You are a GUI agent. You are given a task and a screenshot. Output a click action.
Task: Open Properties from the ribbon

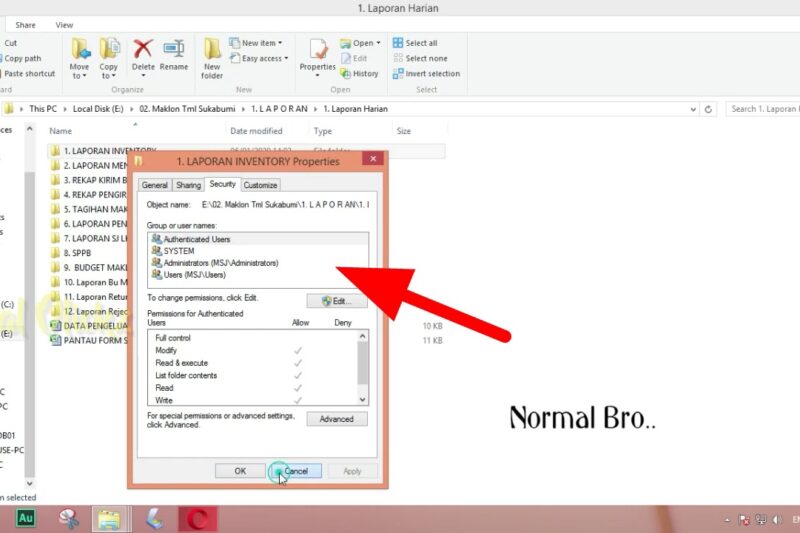pyautogui.click(x=318, y=56)
